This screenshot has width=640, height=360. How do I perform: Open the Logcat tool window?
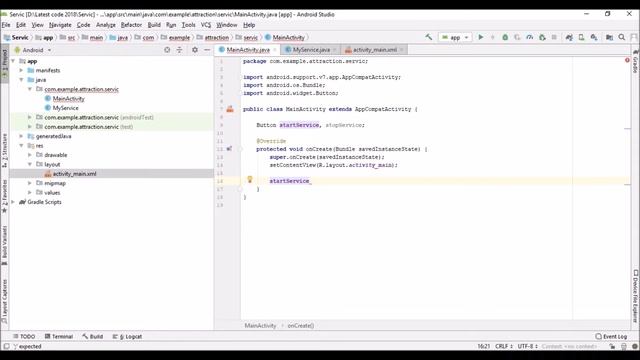point(127,336)
